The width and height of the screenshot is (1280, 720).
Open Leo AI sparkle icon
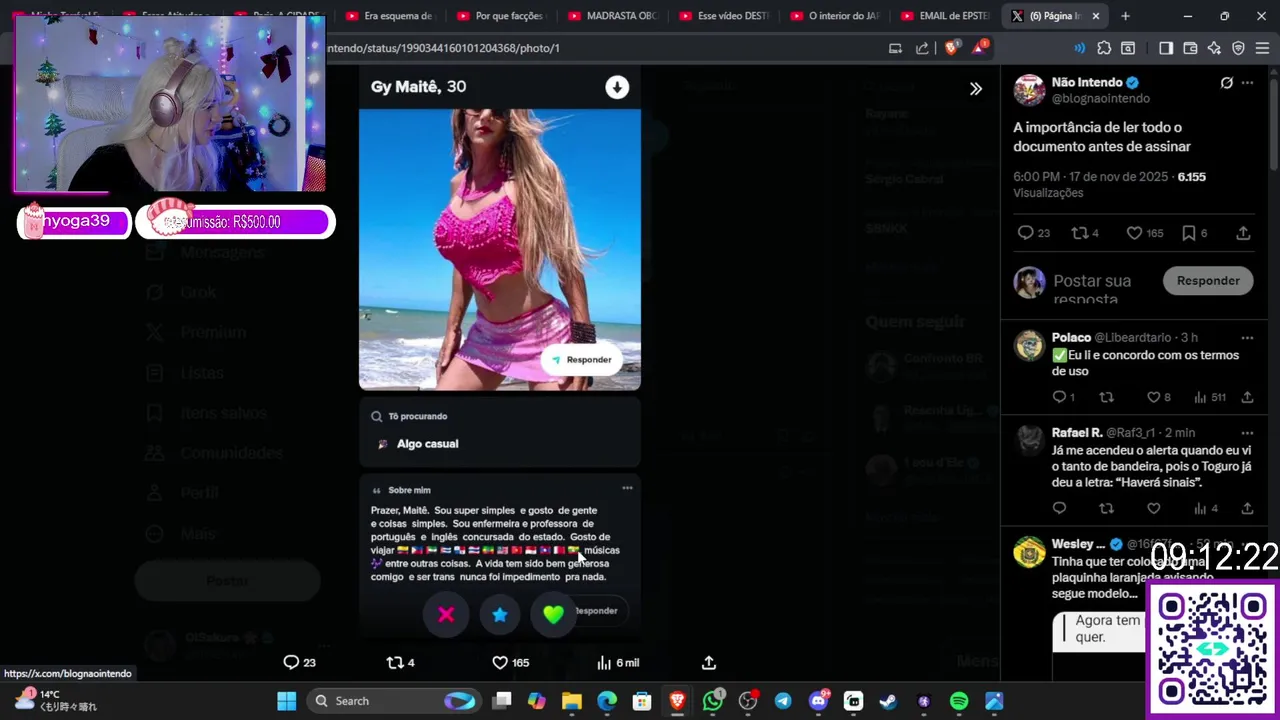(x=1214, y=48)
